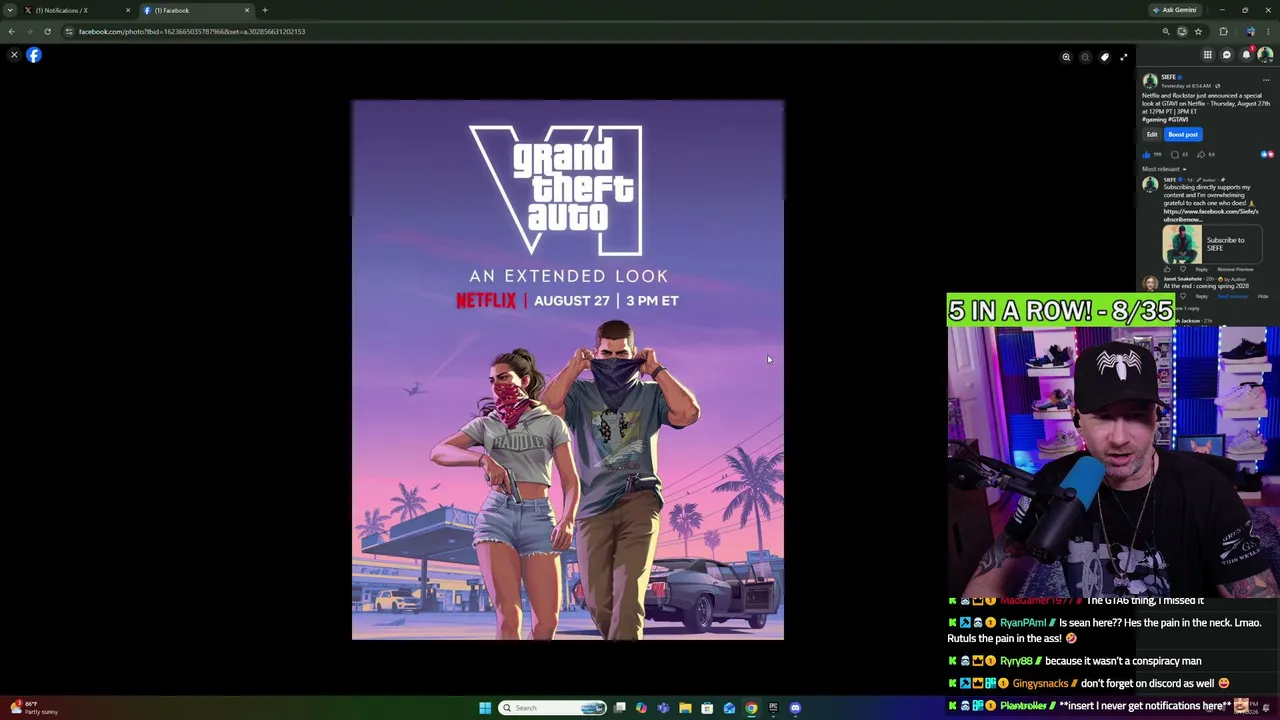Open the Windows Start menu
1280x720 pixels.
click(485, 708)
